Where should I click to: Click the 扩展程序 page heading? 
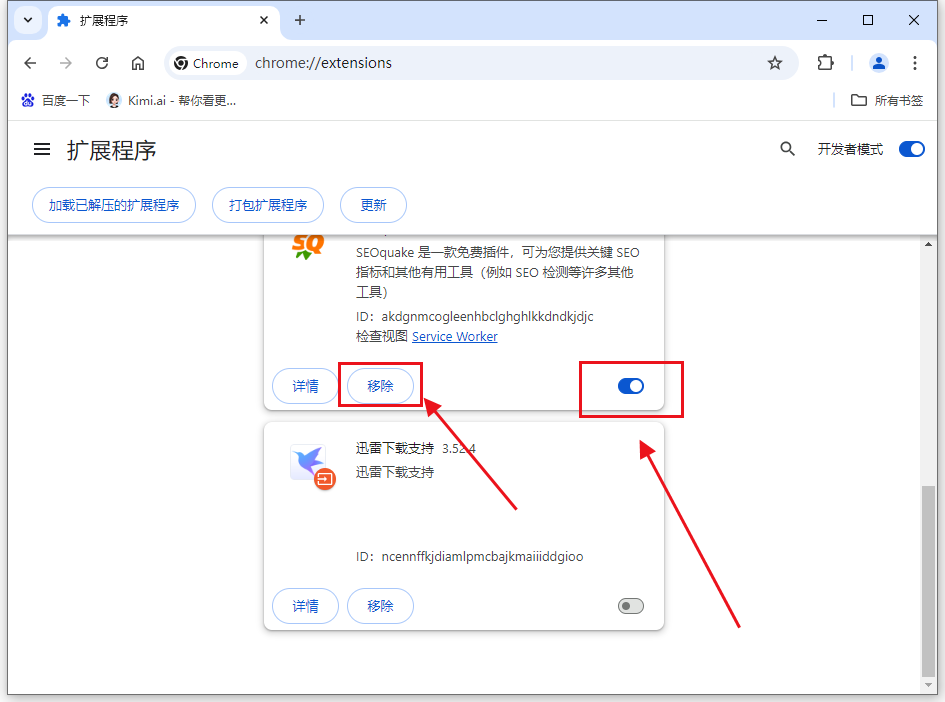(111, 150)
